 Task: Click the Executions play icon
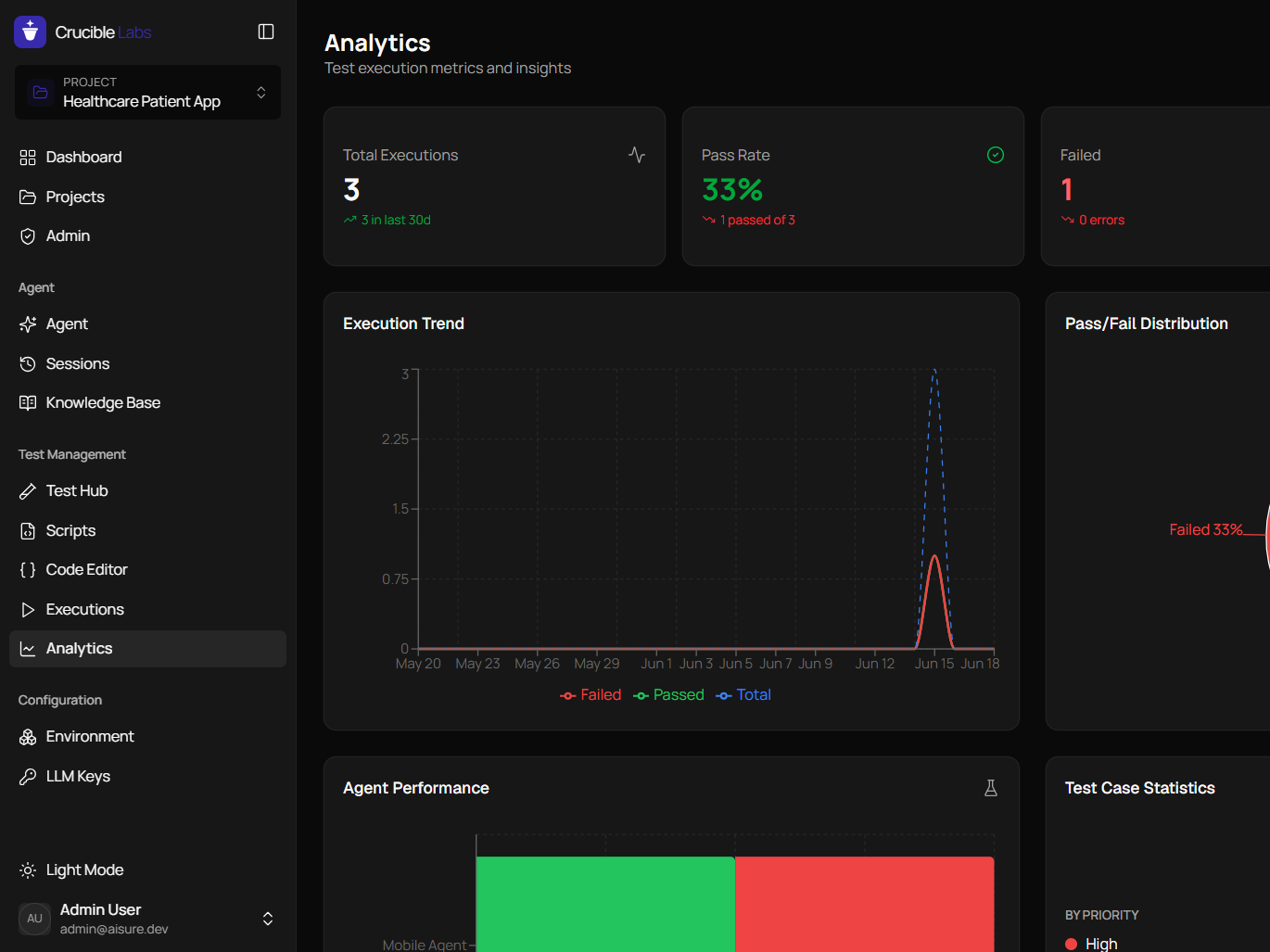(x=28, y=609)
